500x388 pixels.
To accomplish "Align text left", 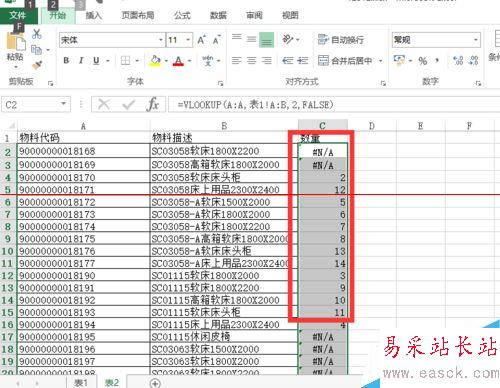I will click(237, 61).
